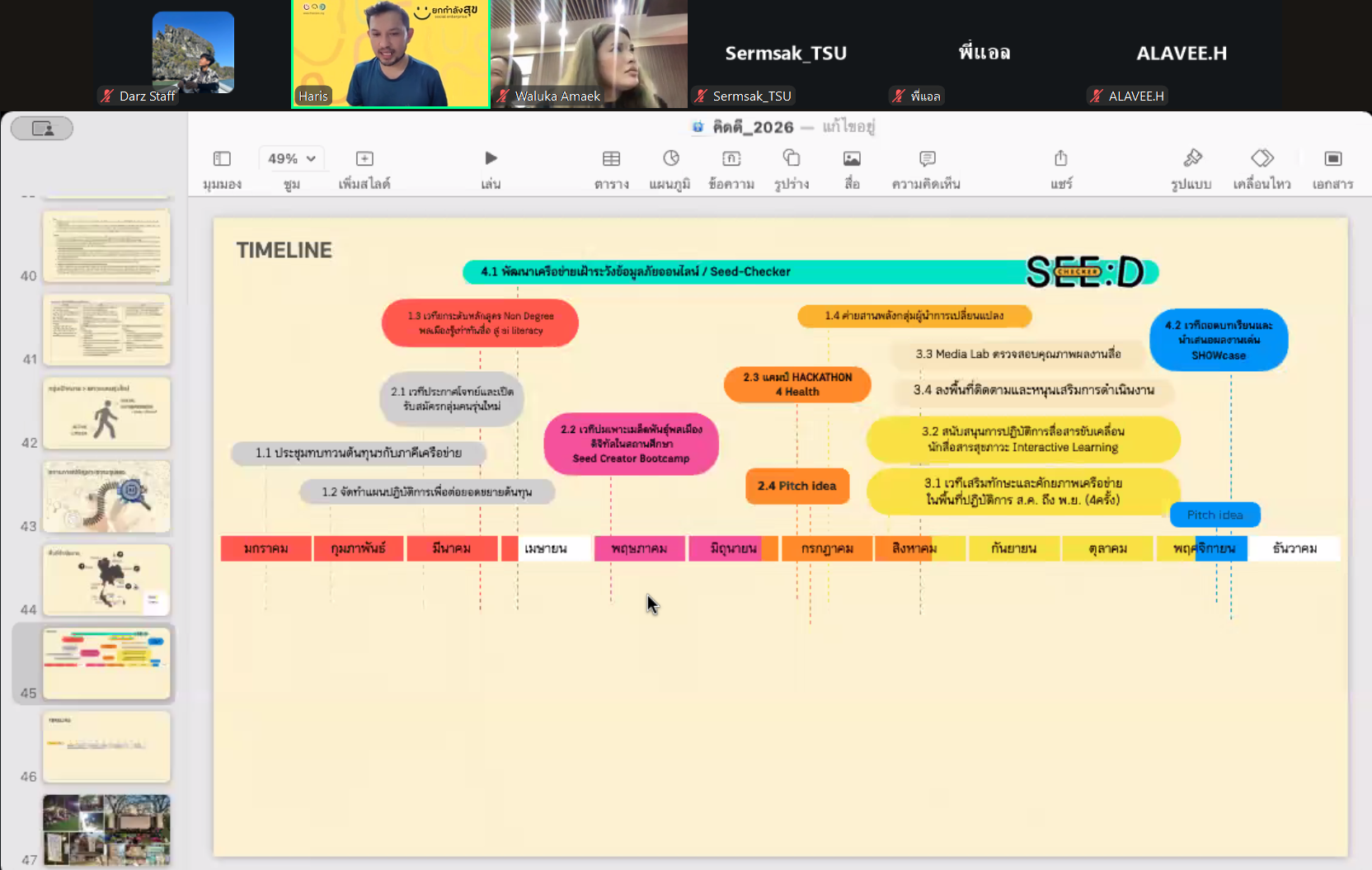The height and width of the screenshot is (870, 1372).
Task: Open the Media insert menu
Action: (x=852, y=158)
